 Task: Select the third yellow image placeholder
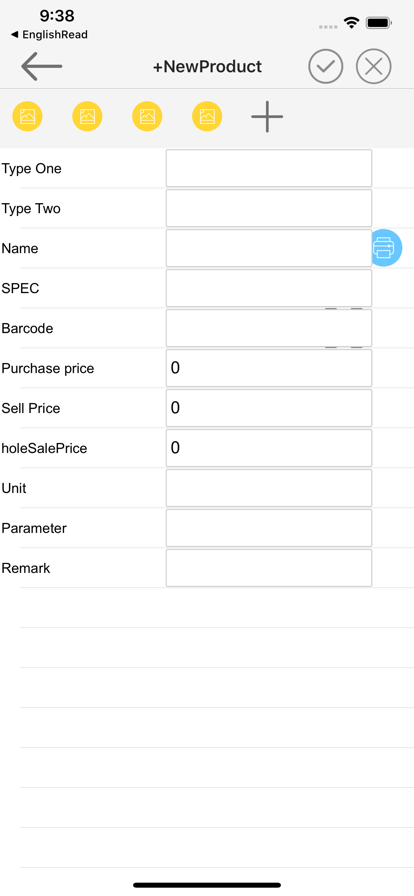[x=147, y=117]
